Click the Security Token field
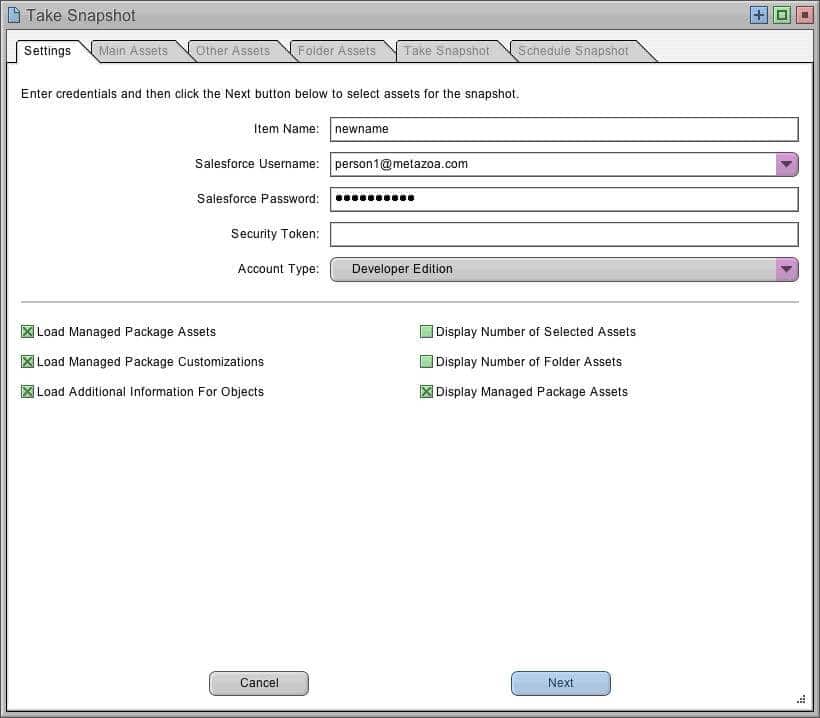Viewport: 820px width, 718px height. pos(564,234)
